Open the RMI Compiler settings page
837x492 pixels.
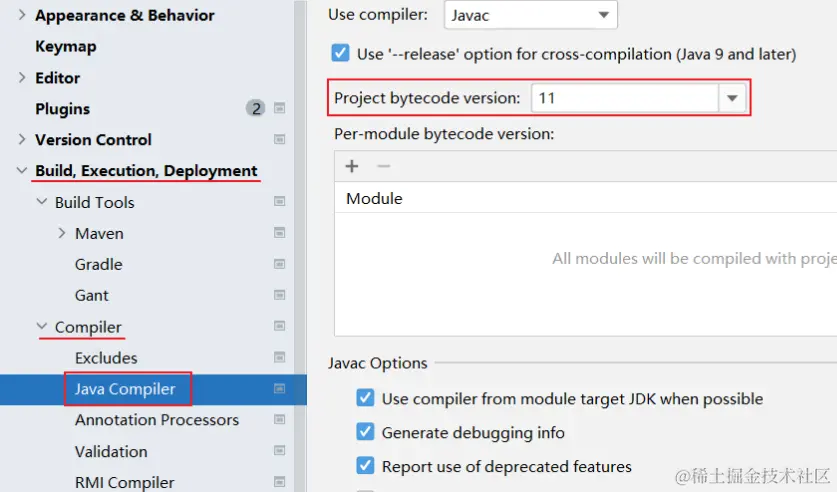click(x=124, y=482)
